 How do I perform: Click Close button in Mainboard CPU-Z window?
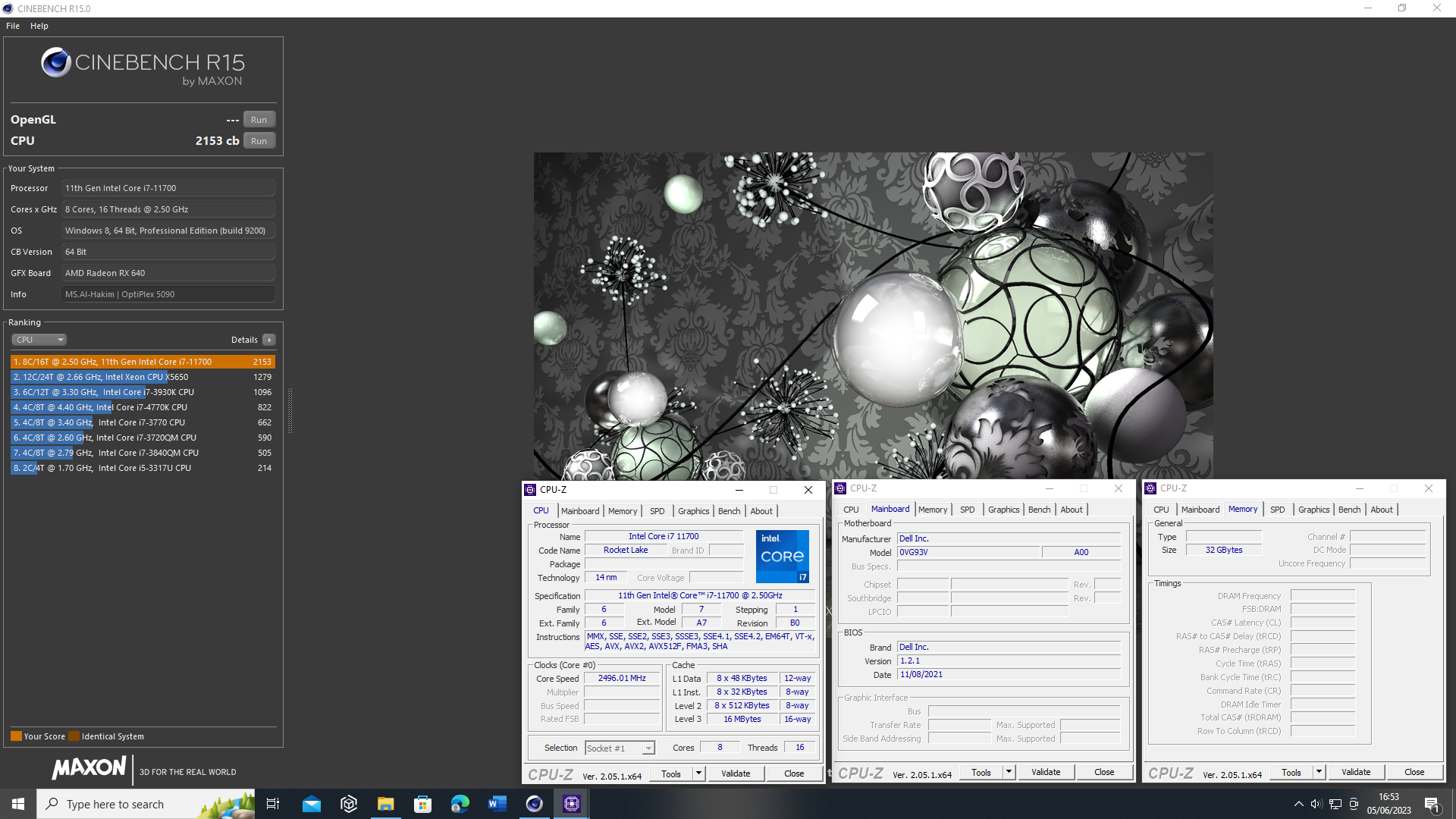tap(1104, 772)
